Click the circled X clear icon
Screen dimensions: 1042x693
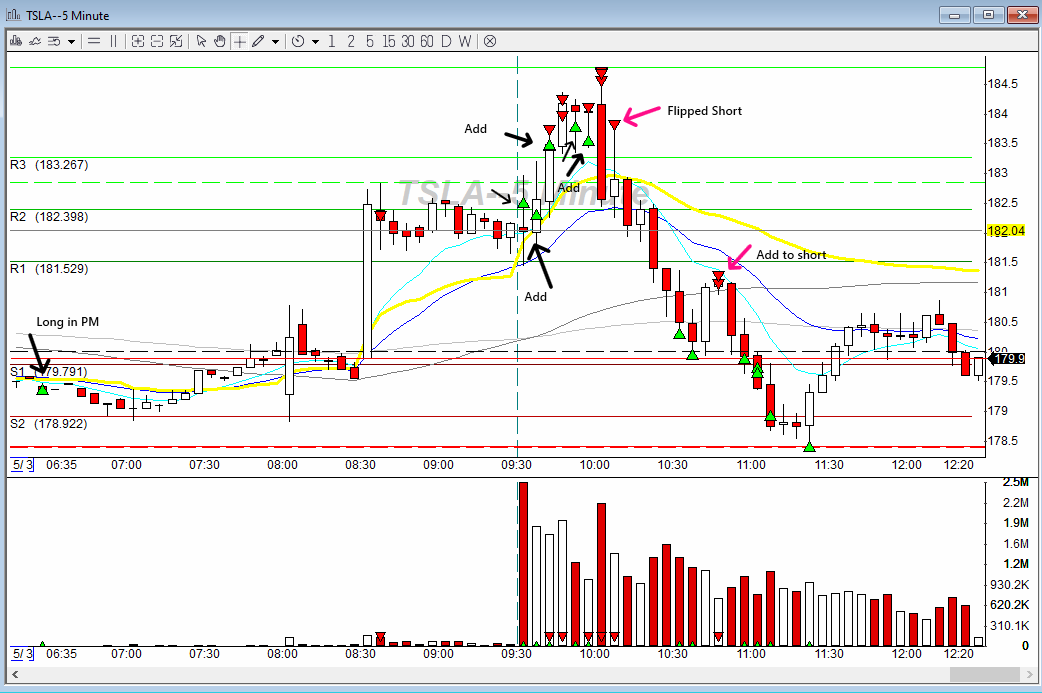[x=490, y=41]
